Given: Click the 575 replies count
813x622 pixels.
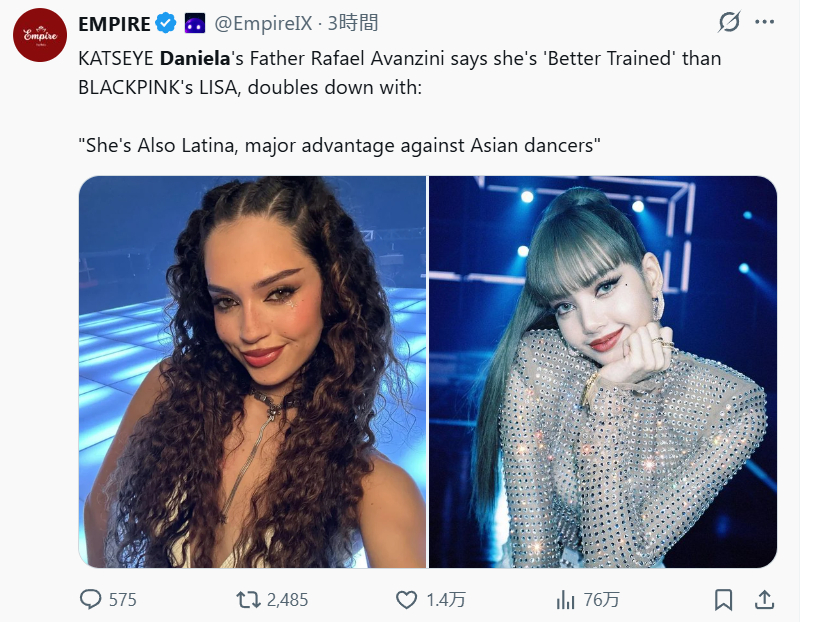Looking at the screenshot, I should tap(122, 600).
